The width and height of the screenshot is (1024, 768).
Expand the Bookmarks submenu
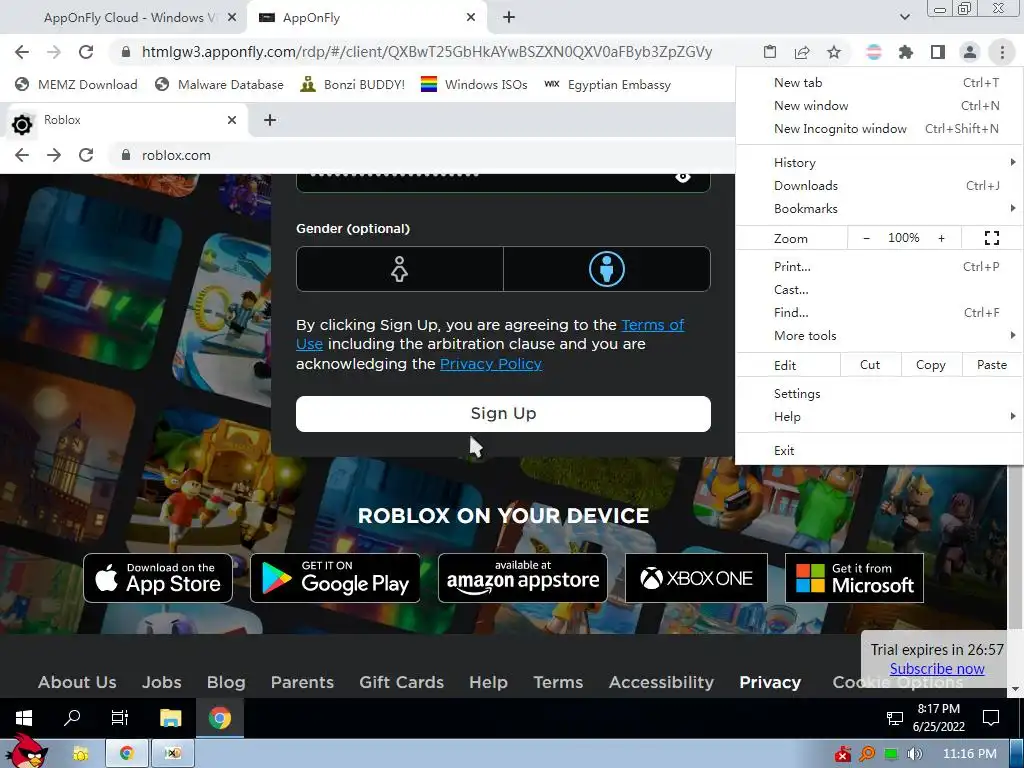point(879,209)
